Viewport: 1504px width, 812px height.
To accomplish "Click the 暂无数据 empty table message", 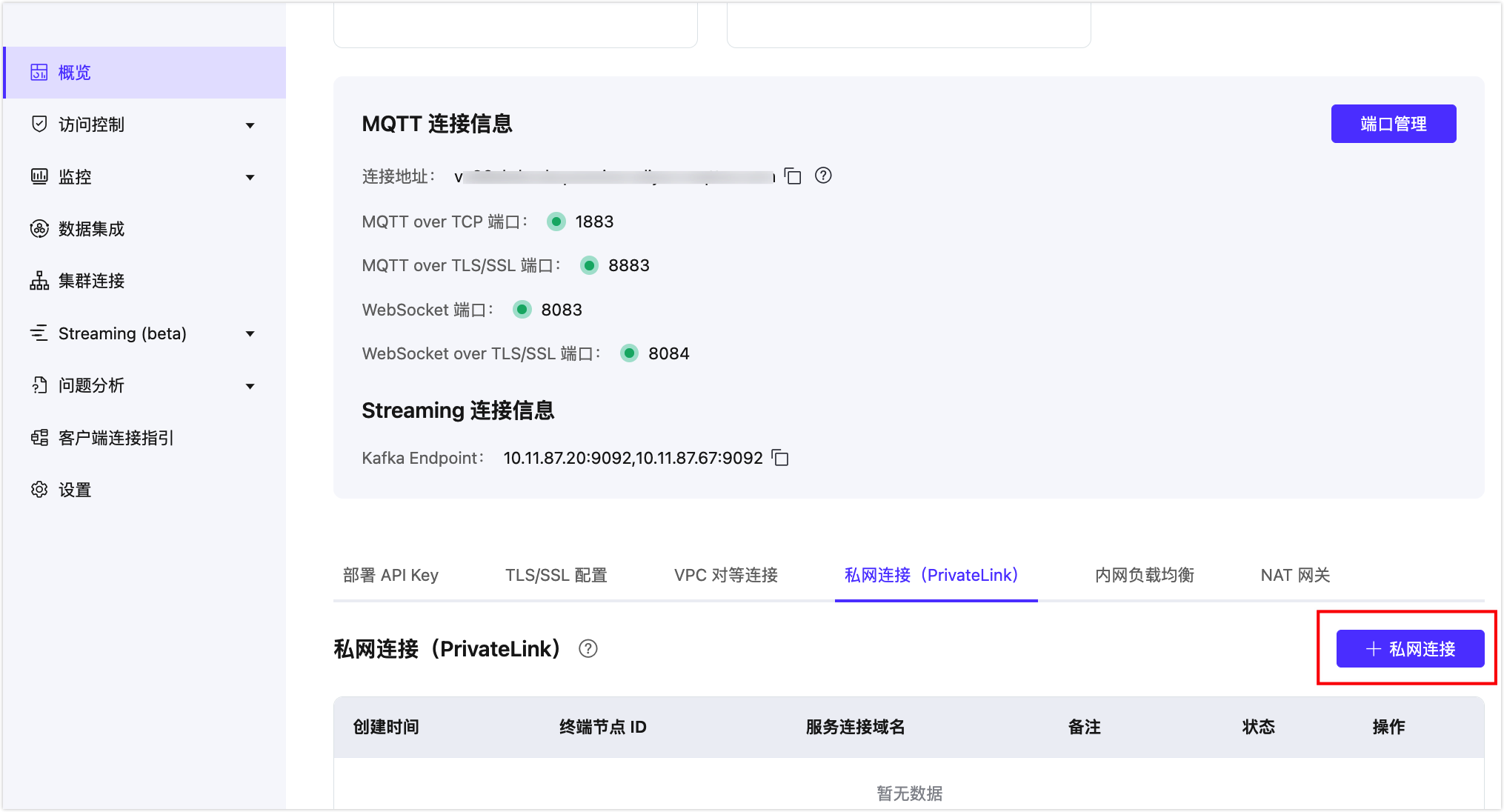I will pos(910,793).
